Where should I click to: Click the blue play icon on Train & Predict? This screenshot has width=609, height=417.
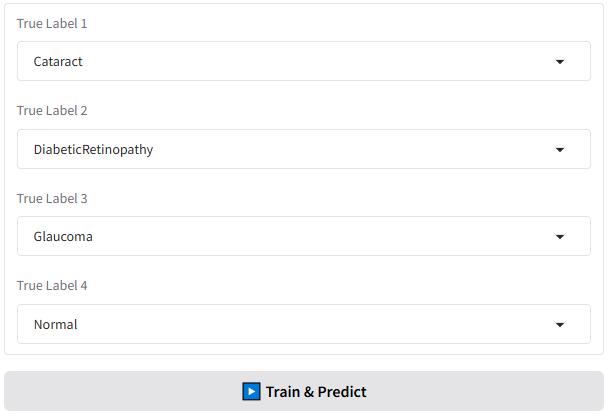(251, 392)
